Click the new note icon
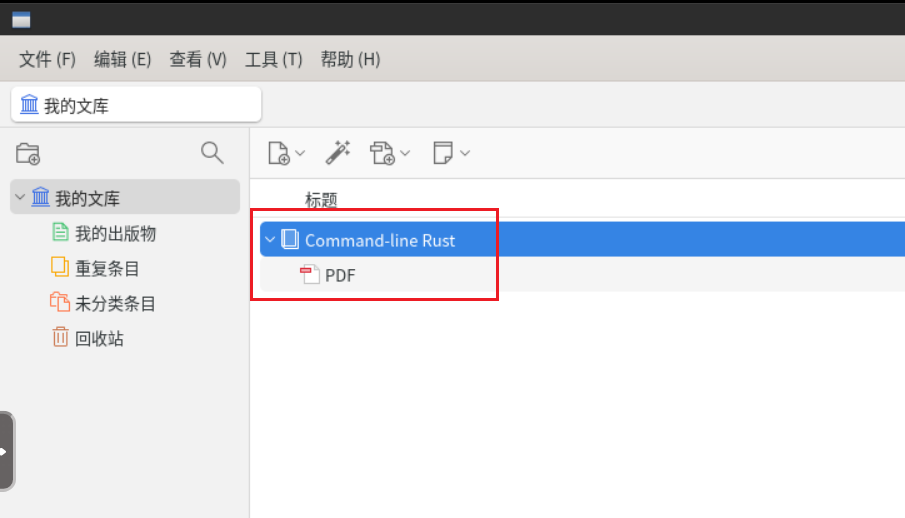The image size is (905, 518). (443, 153)
